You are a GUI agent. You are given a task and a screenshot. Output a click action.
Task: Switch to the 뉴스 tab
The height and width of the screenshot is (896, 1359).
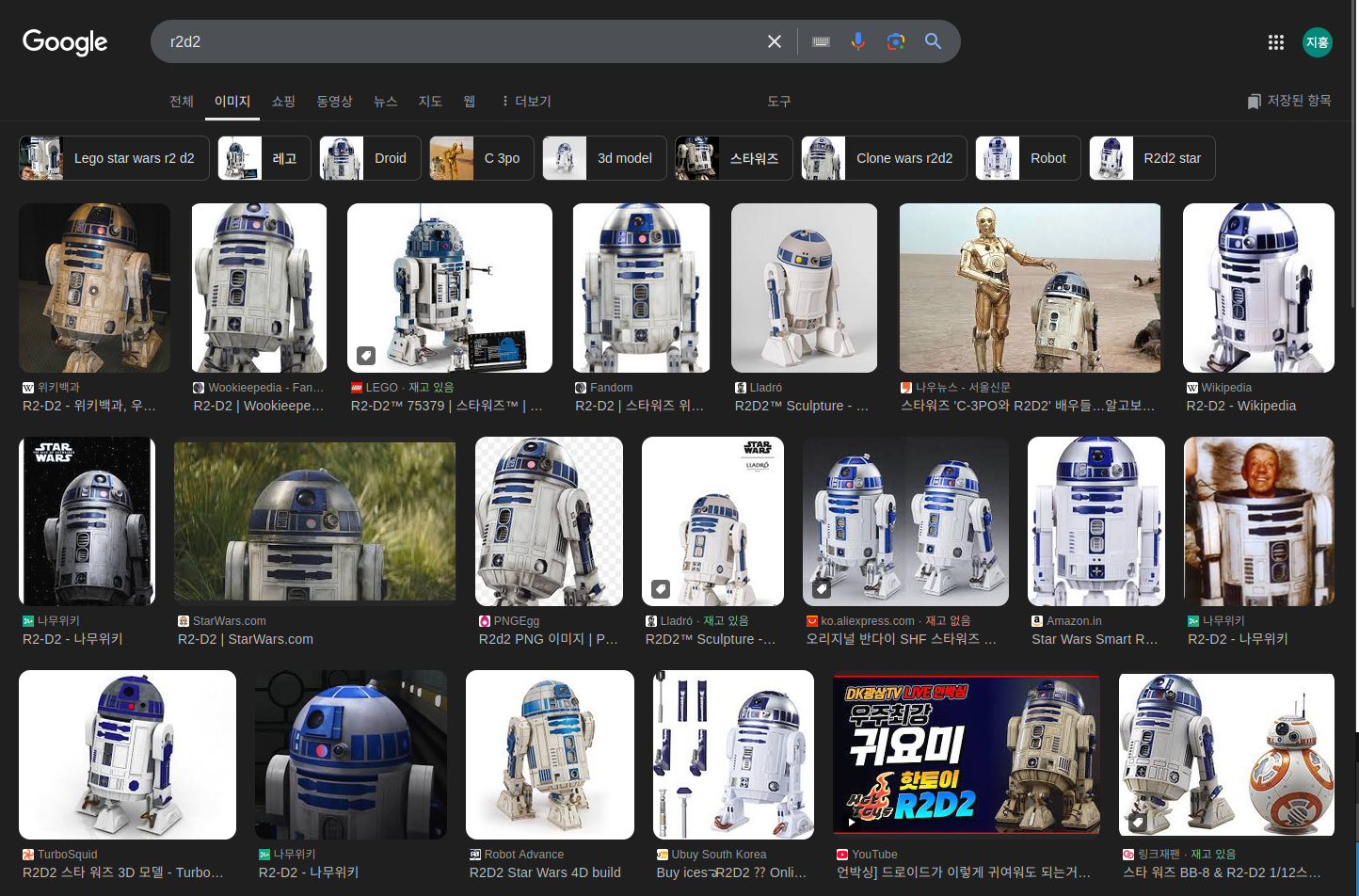[x=385, y=101]
